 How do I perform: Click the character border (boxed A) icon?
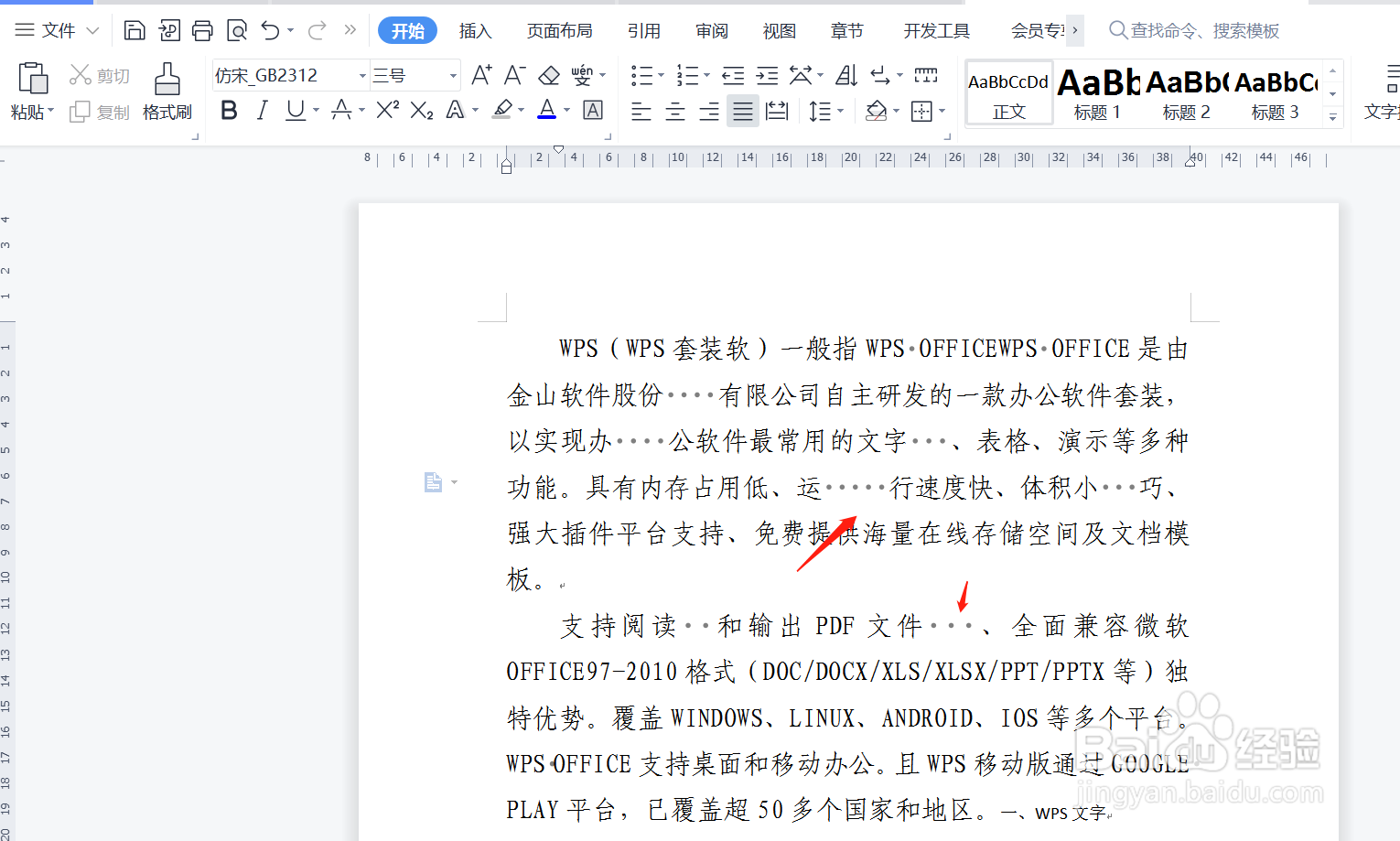coord(593,111)
